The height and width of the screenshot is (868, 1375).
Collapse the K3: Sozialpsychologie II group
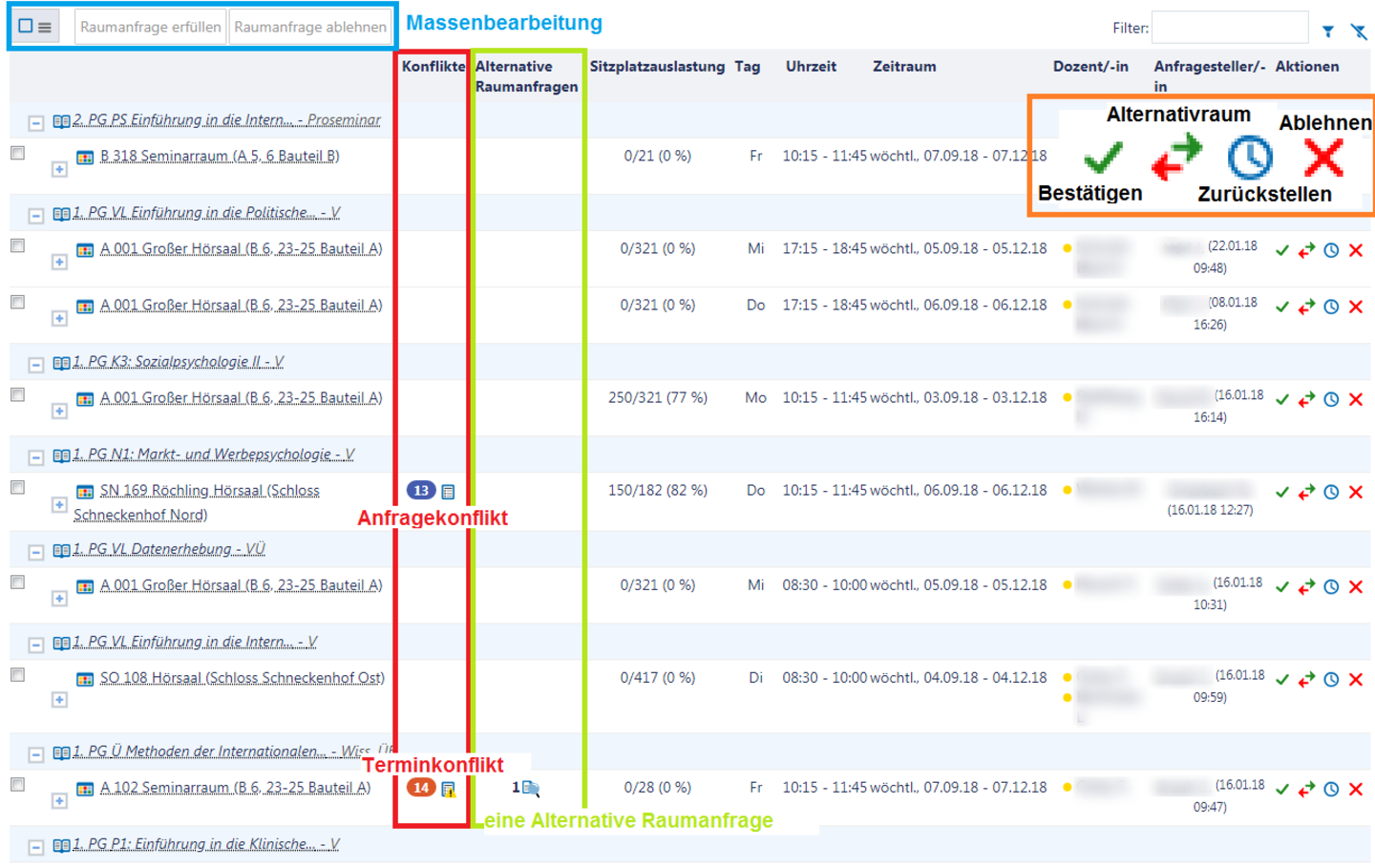35,365
